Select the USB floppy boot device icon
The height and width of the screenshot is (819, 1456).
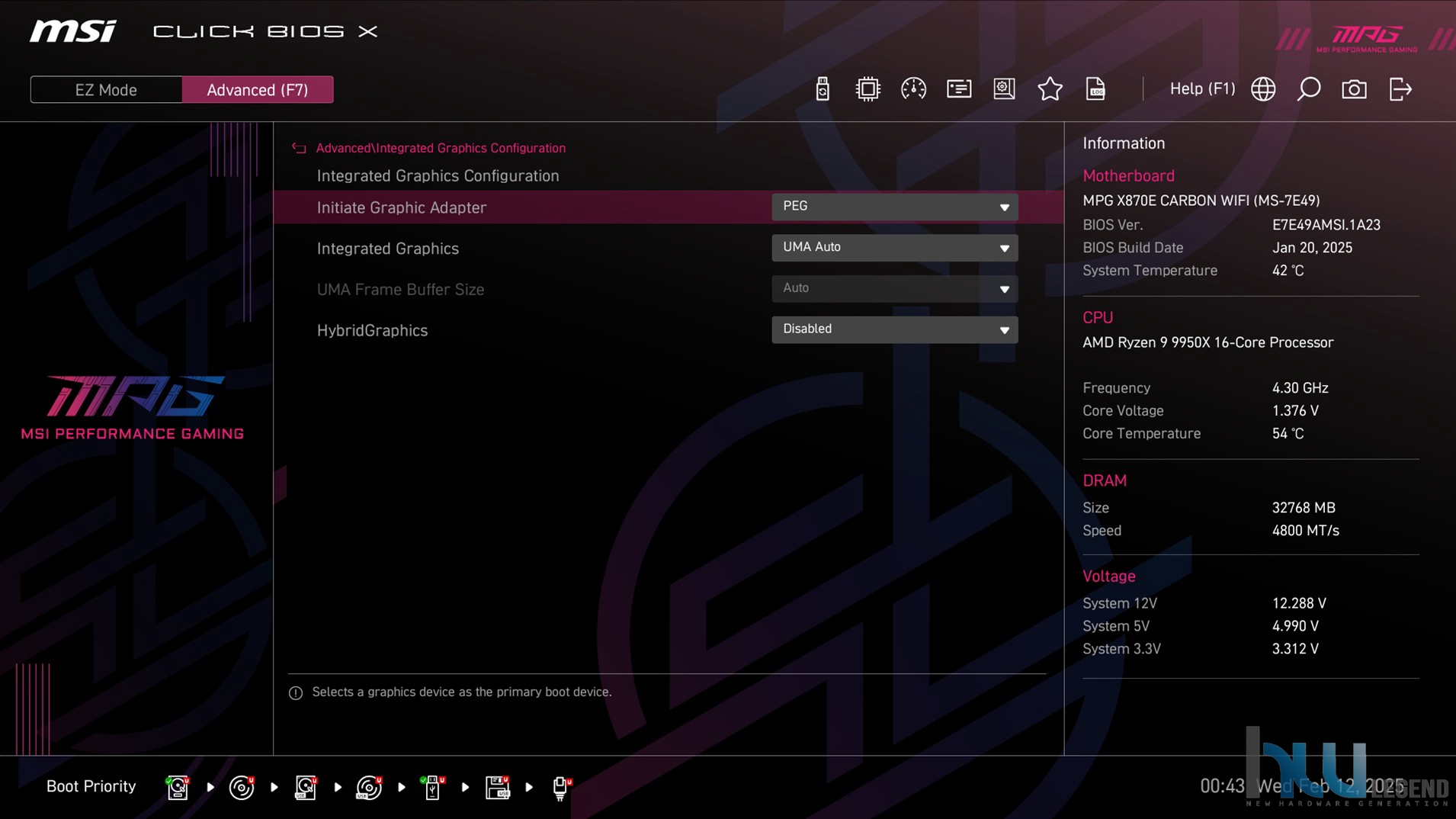pyautogui.click(x=497, y=787)
